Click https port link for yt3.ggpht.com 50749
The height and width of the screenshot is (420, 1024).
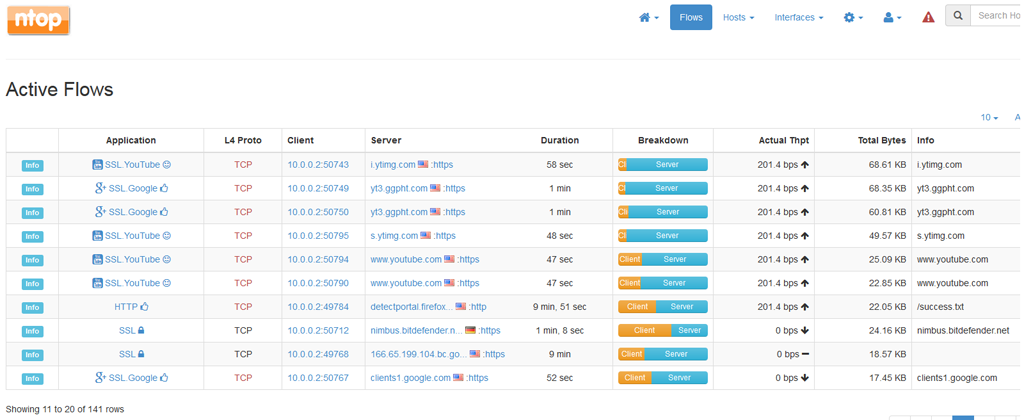(455, 188)
